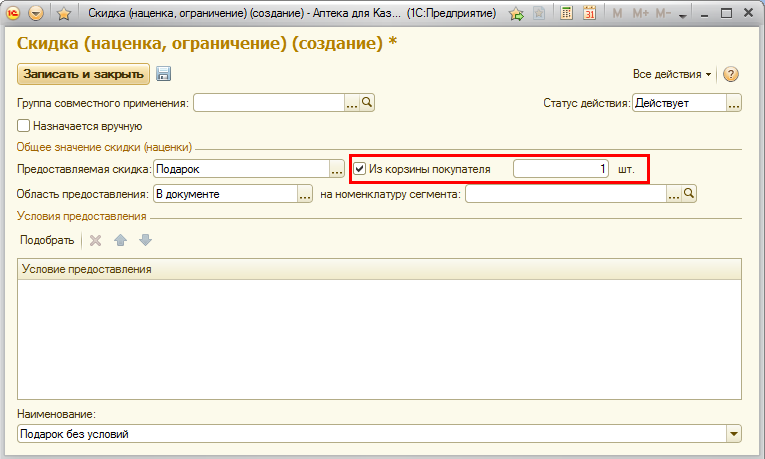Click the quantity field showing 1 шт.
The height and width of the screenshot is (459, 765).
[x=560, y=169]
